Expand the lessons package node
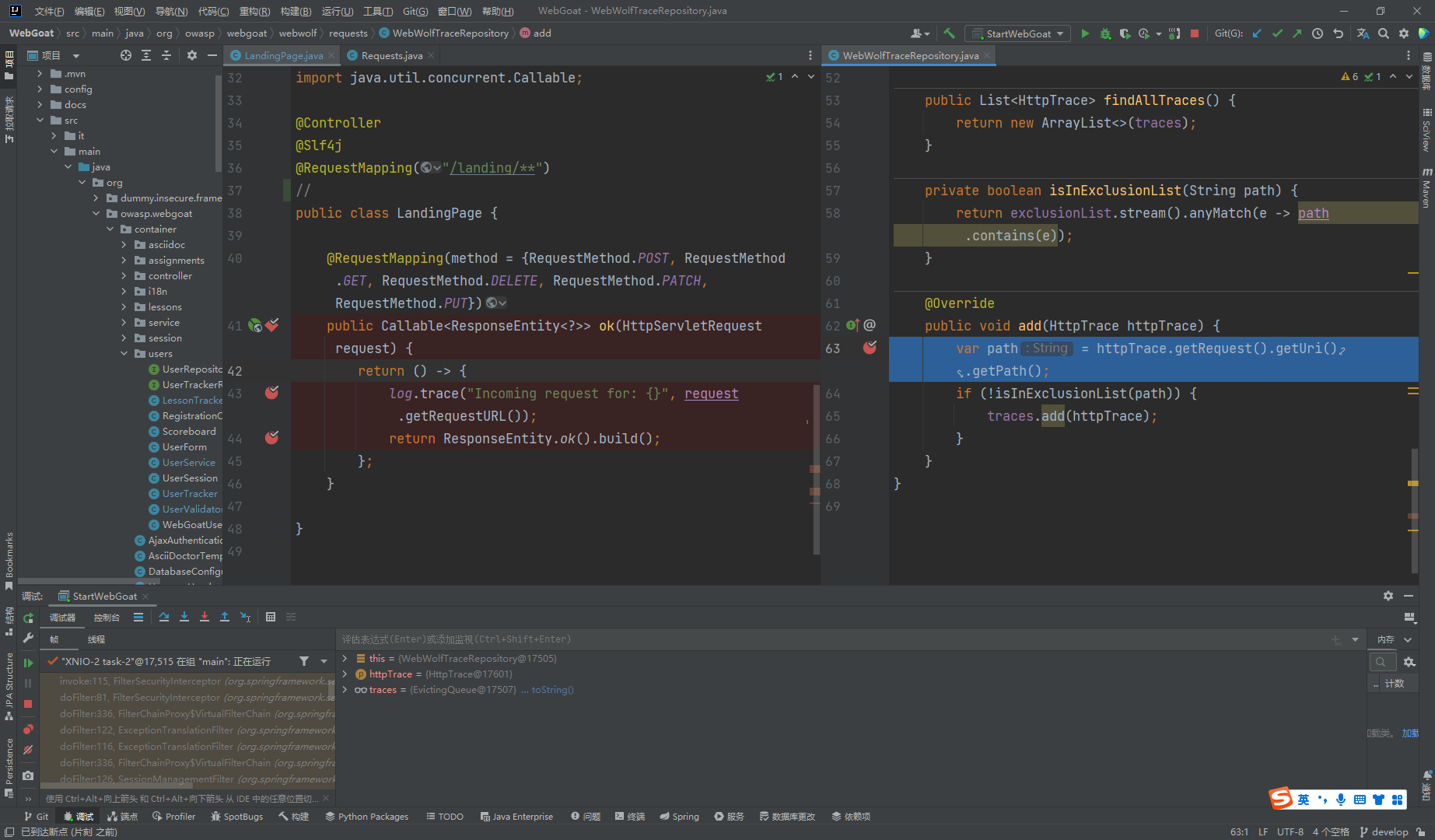 tap(124, 307)
